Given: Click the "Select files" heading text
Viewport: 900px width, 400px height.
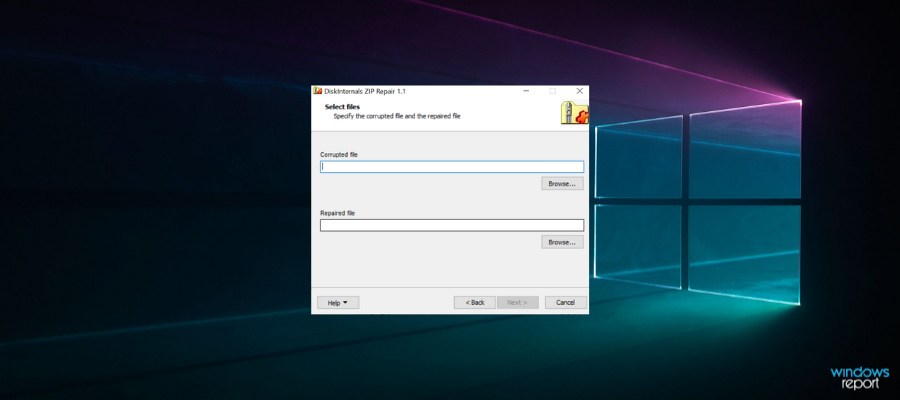Looking at the screenshot, I should pyautogui.click(x=342, y=107).
